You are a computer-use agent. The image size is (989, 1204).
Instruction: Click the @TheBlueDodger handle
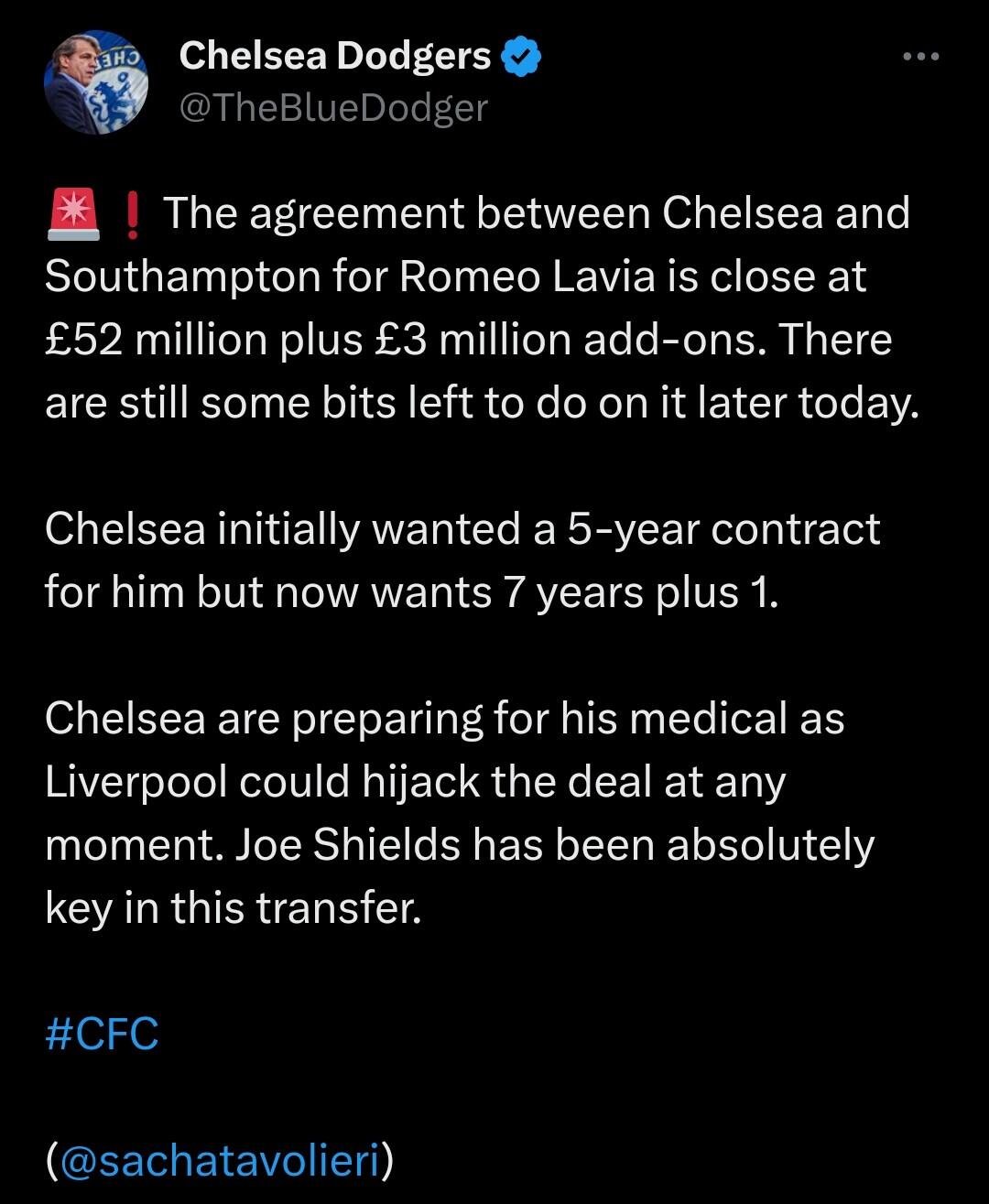click(x=333, y=108)
